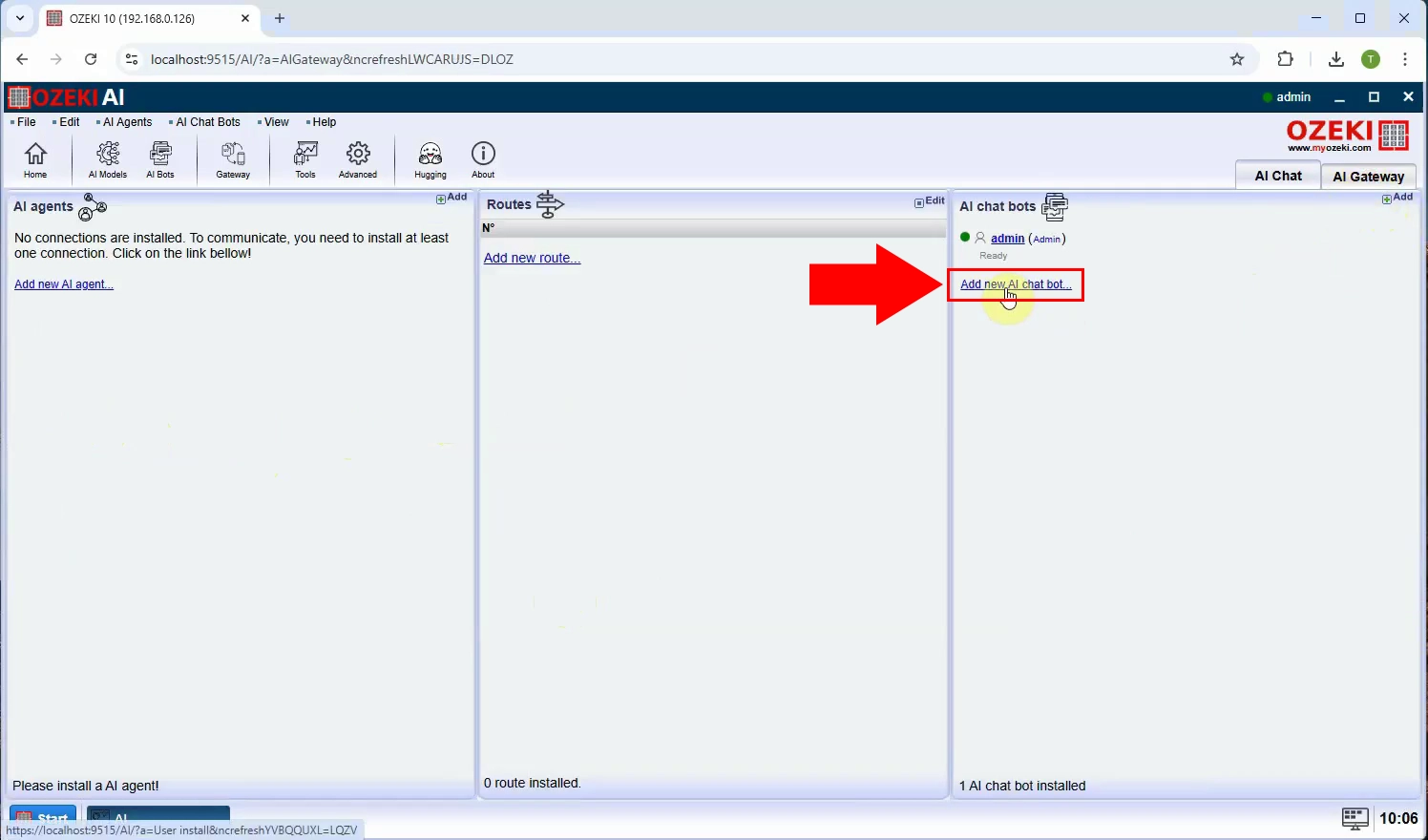
Task: Click the AI chat bots panel icon
Action: [x=1055, y=206]
